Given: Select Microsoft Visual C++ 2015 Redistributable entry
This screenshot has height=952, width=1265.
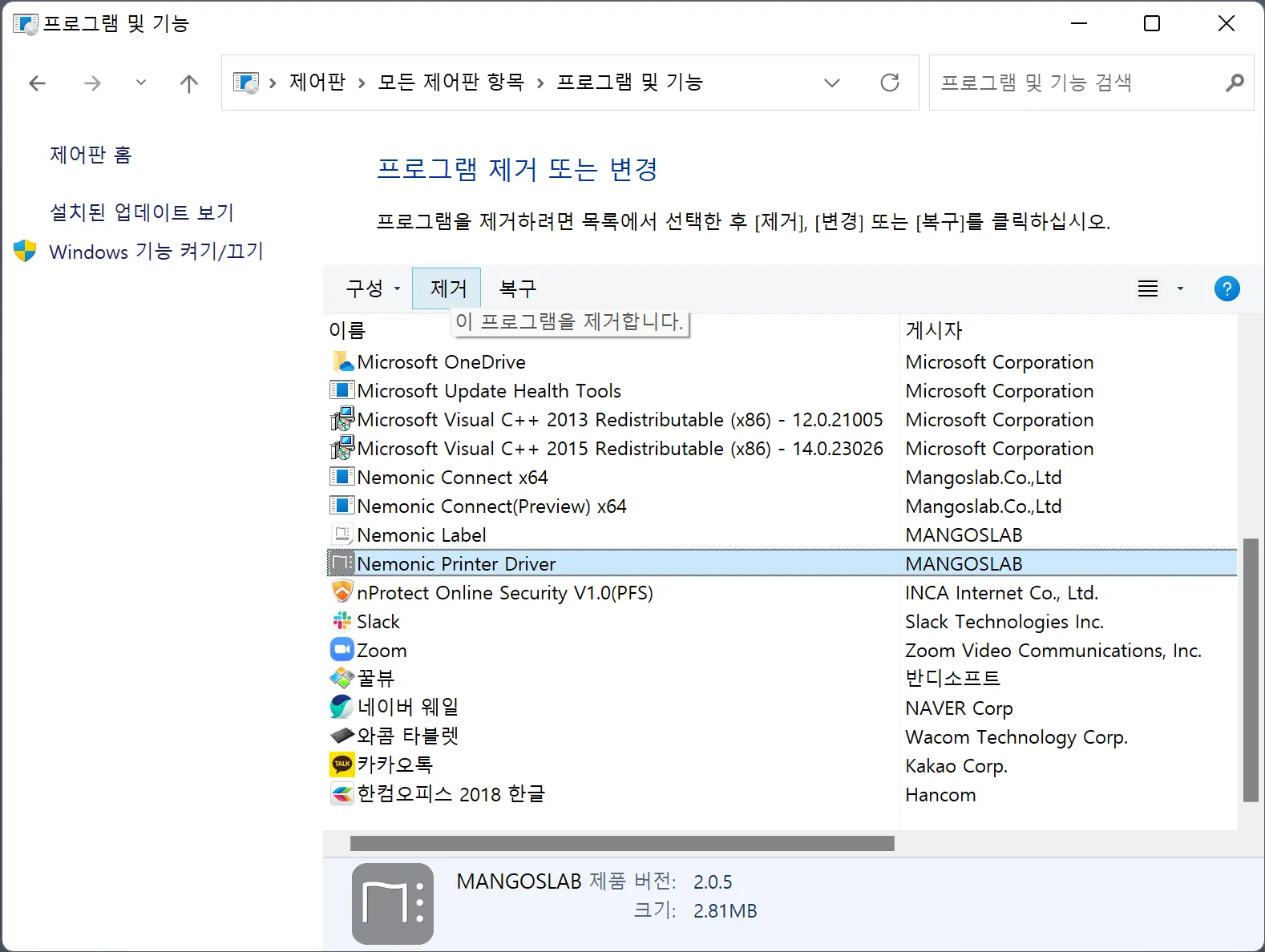Looking at the screenshot, I should [x=620, y=449].
